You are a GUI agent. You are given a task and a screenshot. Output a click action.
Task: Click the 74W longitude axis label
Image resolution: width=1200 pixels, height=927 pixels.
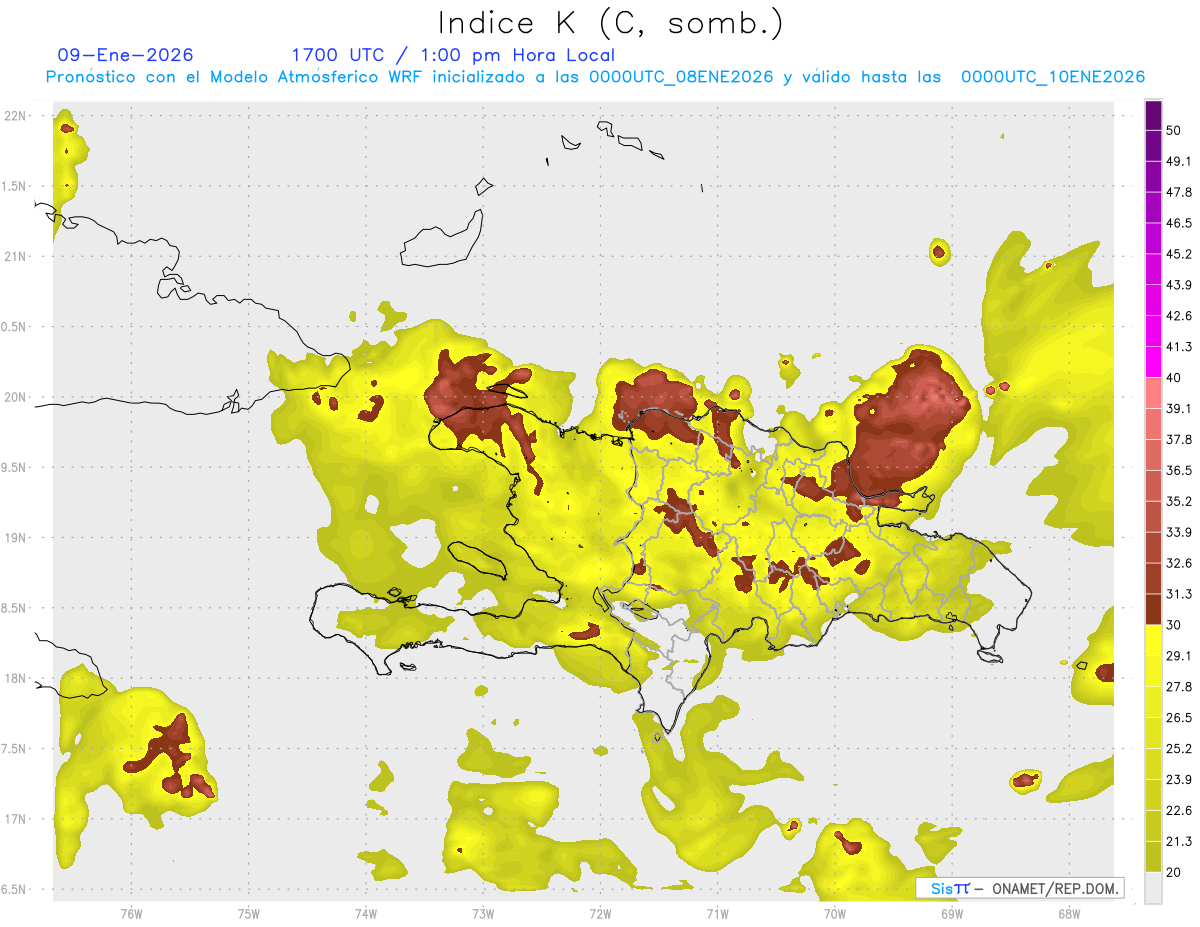pyautogui.click(x=365, y=914)
